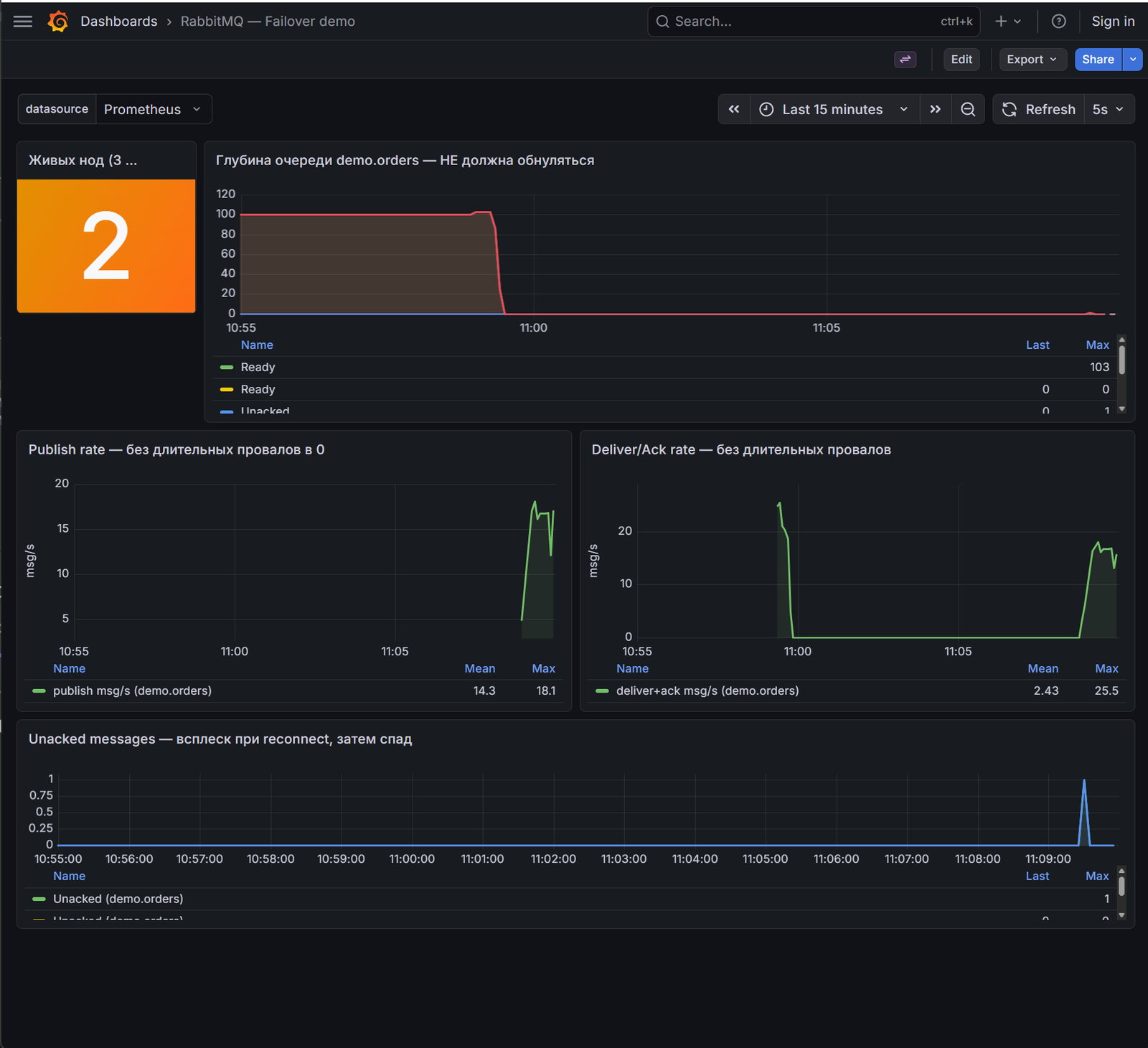The height and width of the screenshot is (1048, 1148).
Task: Click the Publish rate panel title
Action: [177, 449]
